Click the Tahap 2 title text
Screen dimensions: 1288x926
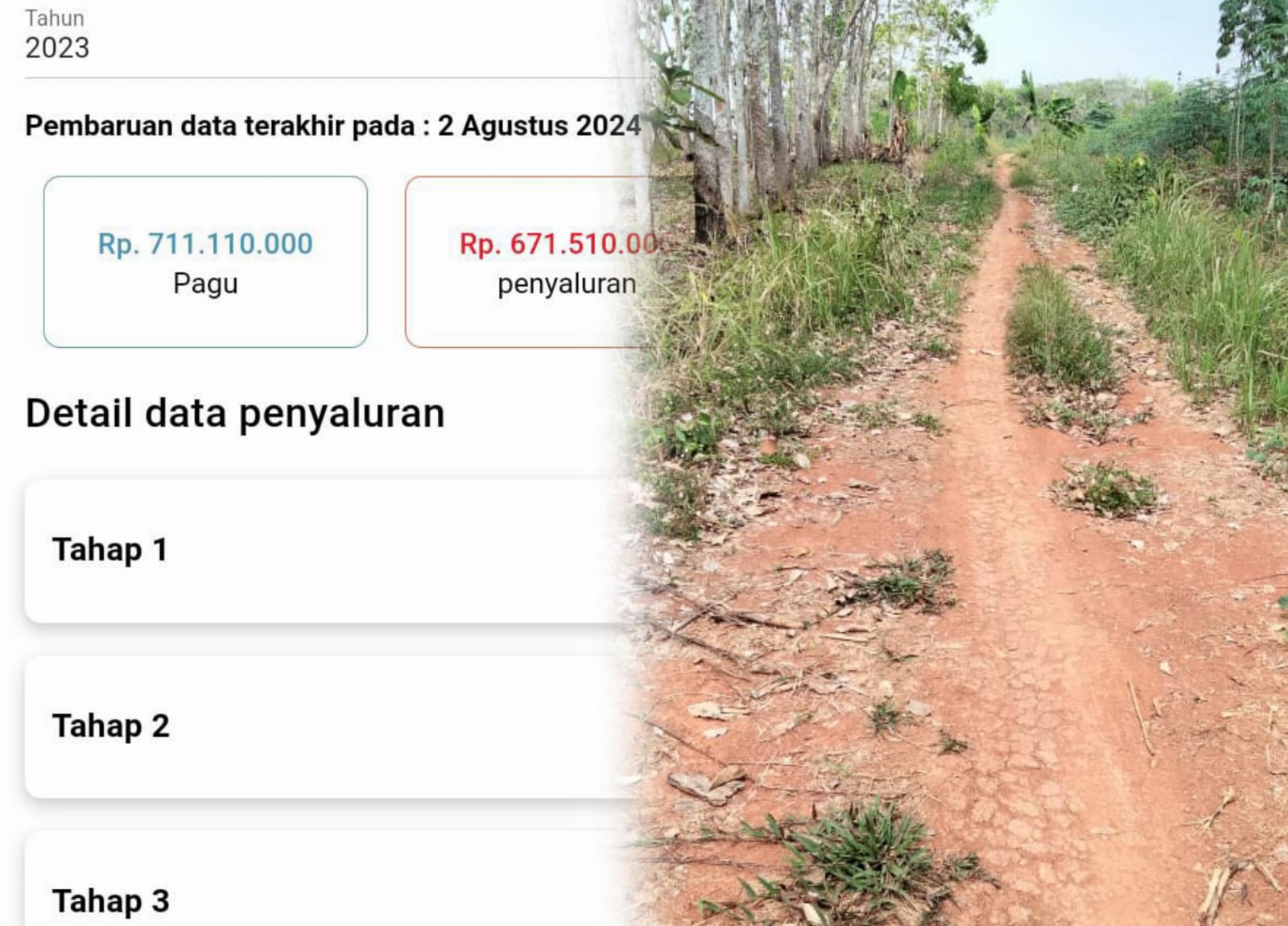[x=110, y=726]
